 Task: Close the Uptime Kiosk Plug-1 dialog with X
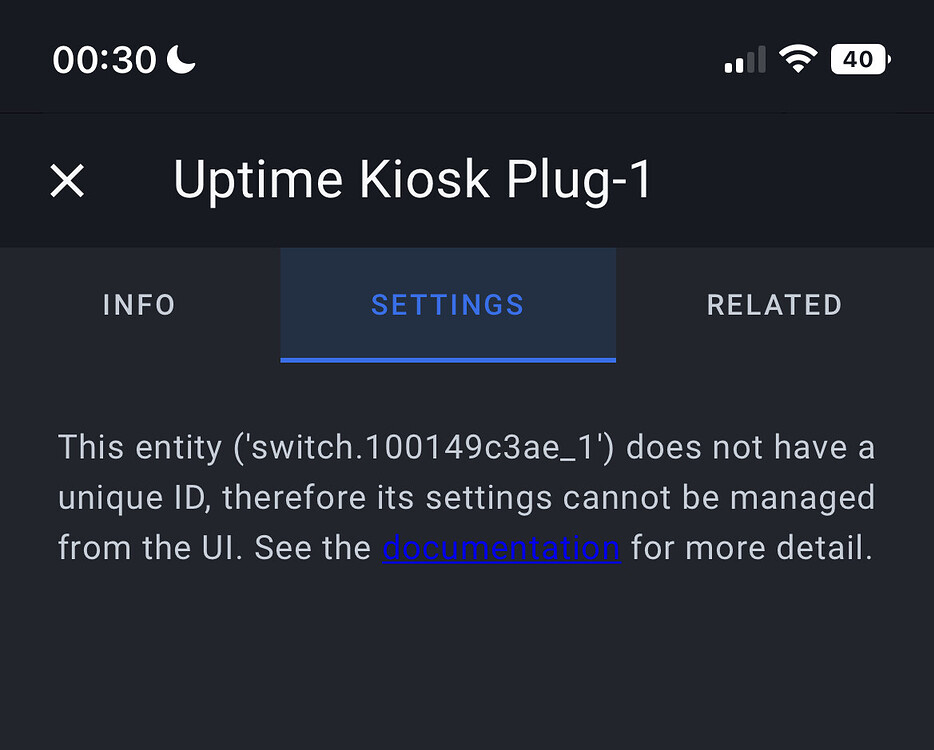67,180
